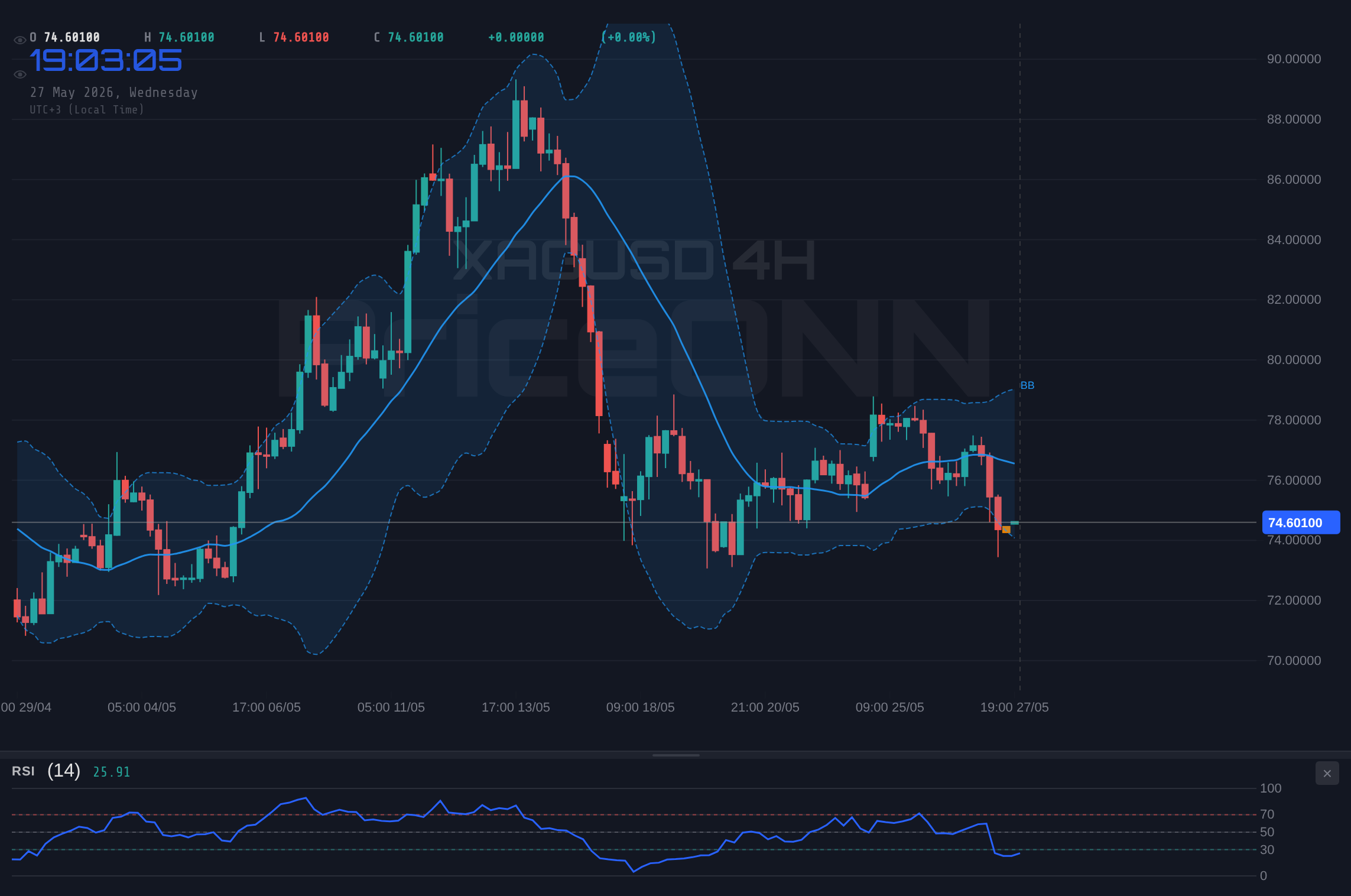Click the RSI 70 overbought level label
This screenshot has width=1351, height=896.
pyautogui.click(x=1267, y=814)
